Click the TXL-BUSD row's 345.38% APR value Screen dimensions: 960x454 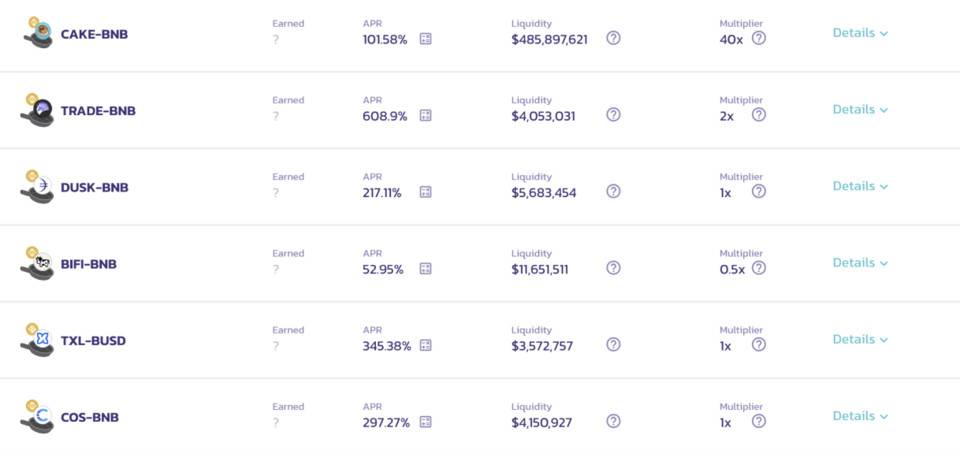386,346
